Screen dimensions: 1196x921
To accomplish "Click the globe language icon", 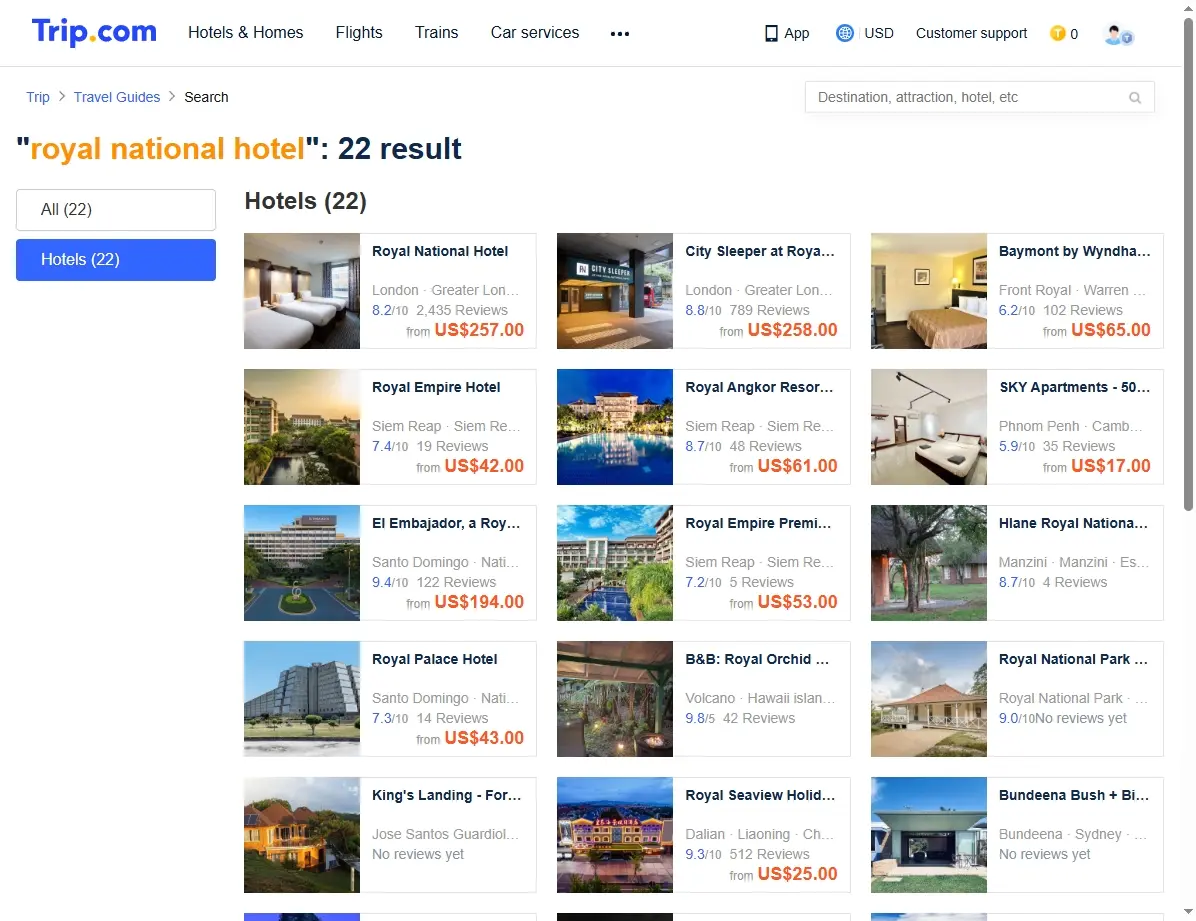I will [844, 33].
